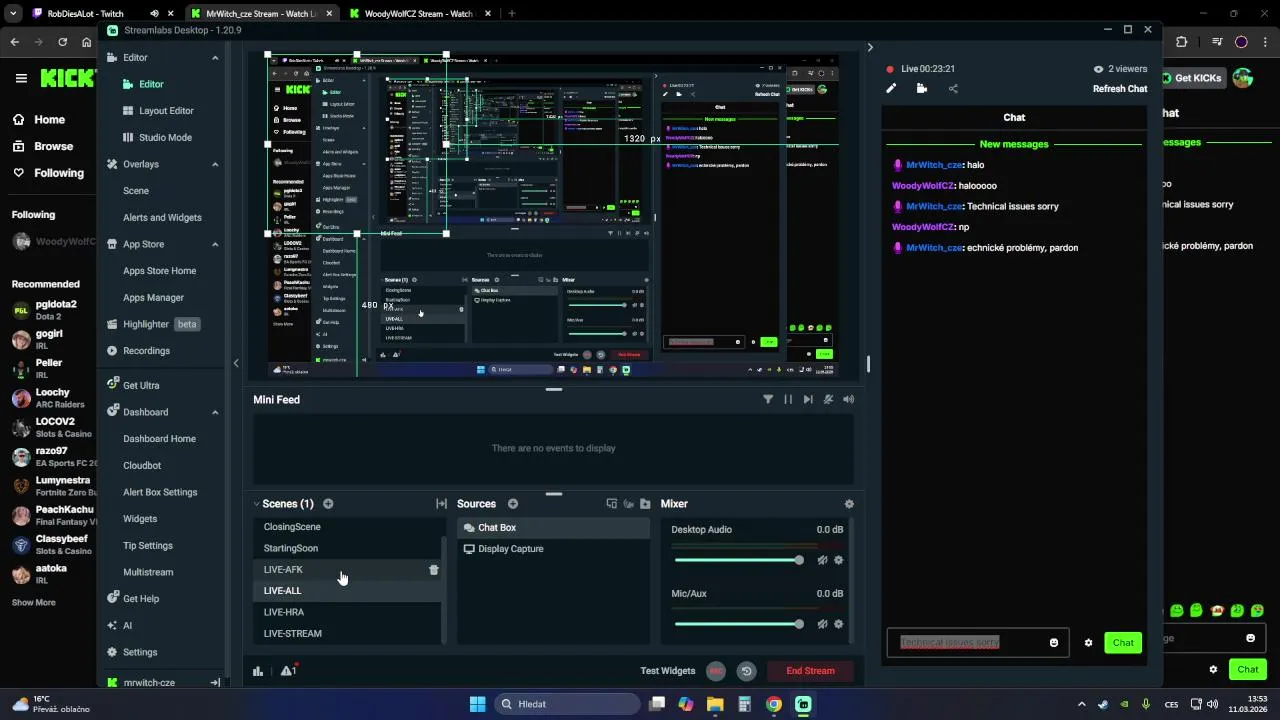
Task: Collapse the right chat panel chevron
Action: coord(869,47)
